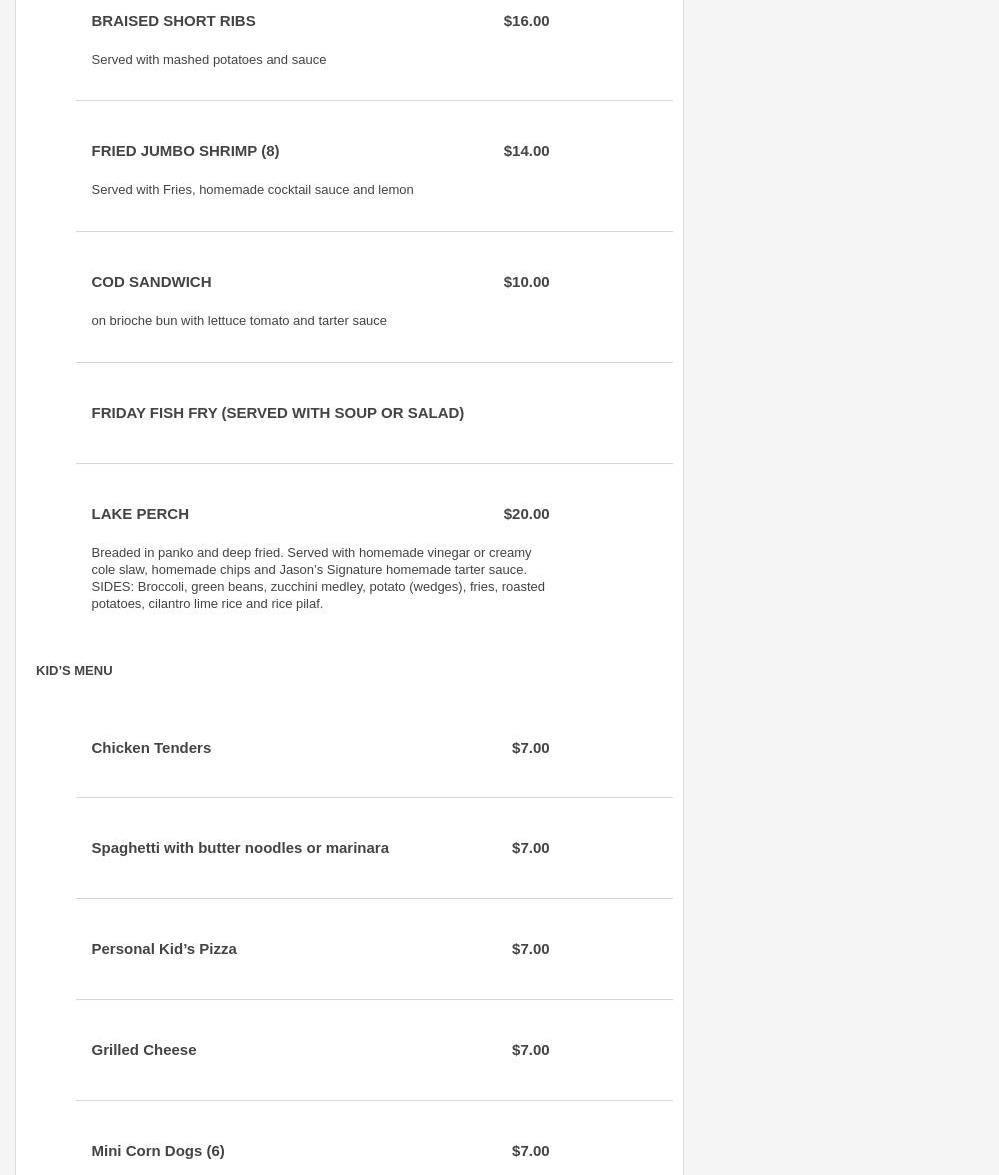Click the $7.00 price beside Grilled Cheese
This screenshot has height=1175, width=999.
pos(530,1050)
